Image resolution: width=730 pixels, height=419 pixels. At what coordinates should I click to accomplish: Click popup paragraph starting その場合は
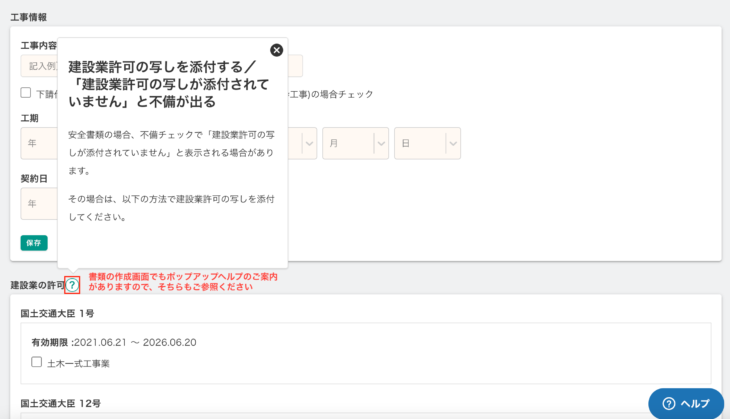171,208
